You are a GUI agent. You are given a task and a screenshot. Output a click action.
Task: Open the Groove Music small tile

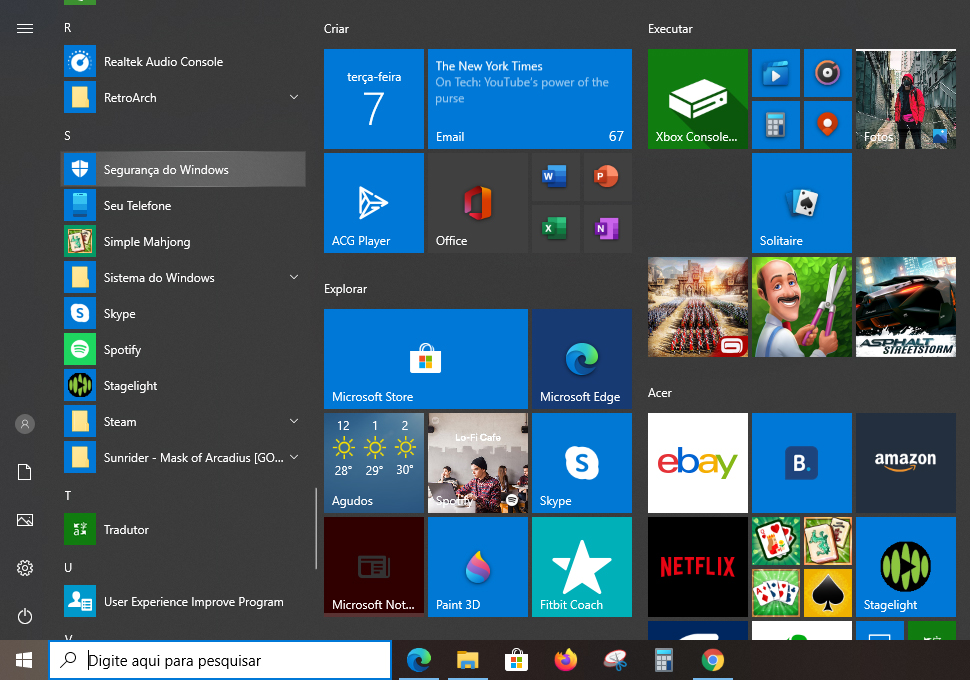[828, 73]
